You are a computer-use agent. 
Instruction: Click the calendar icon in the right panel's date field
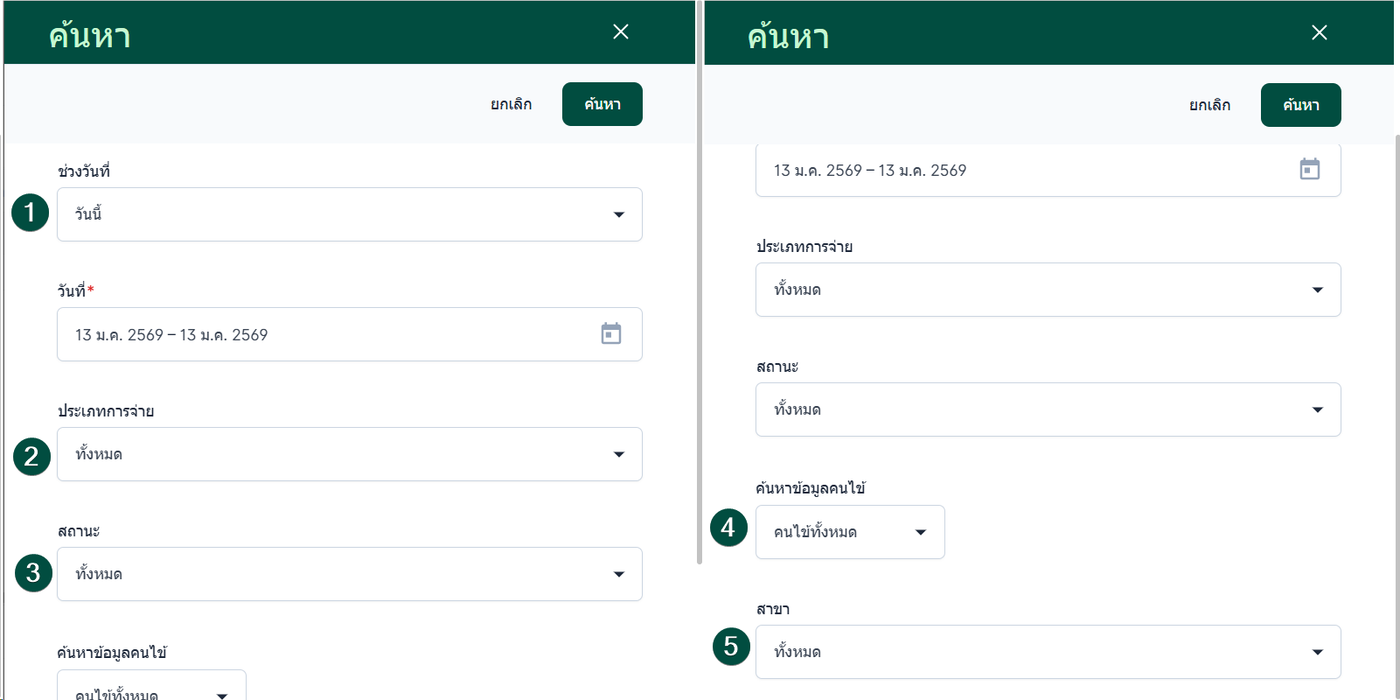(x=1309, y=170)
